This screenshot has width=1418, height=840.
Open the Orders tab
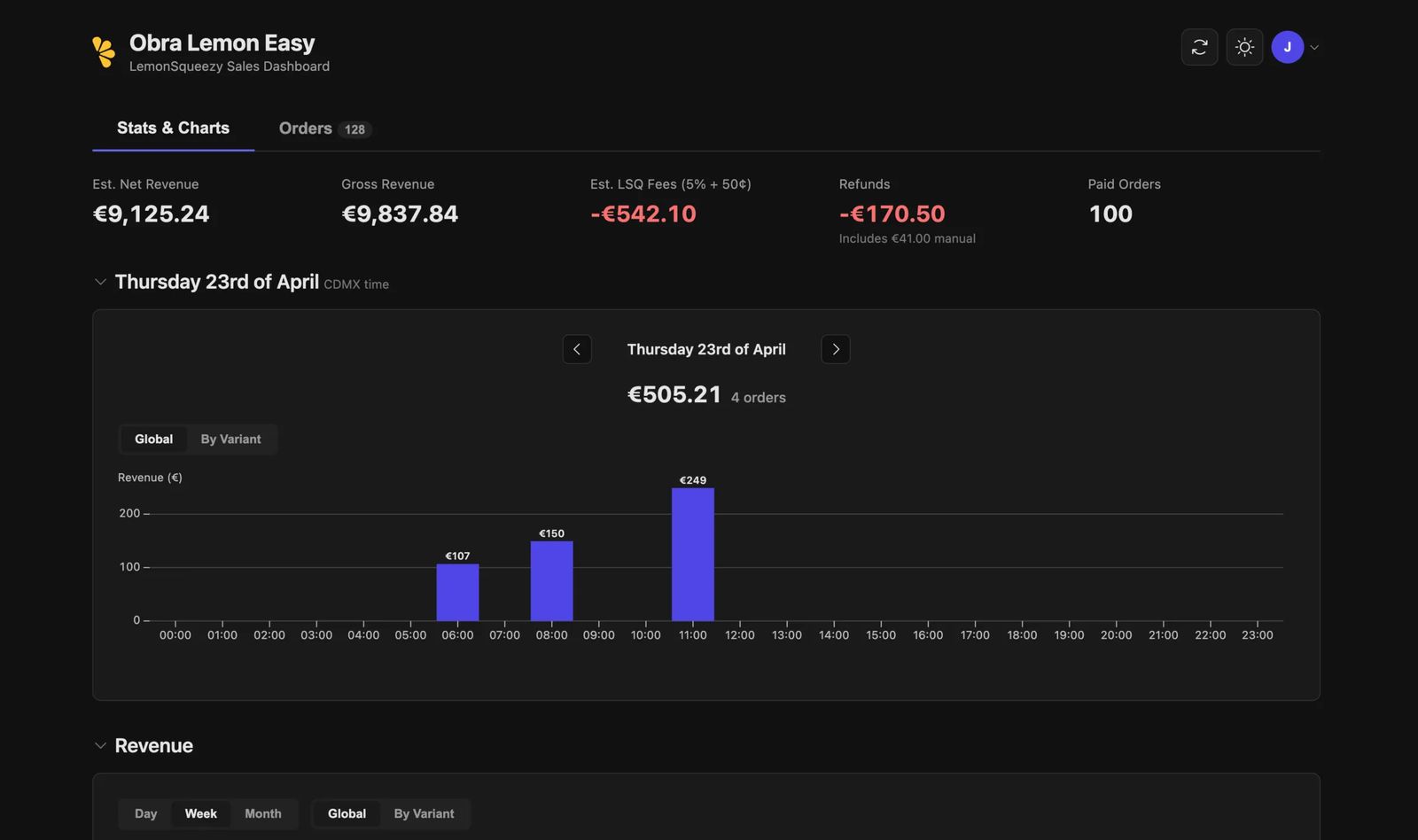click(x=324, y=128)
